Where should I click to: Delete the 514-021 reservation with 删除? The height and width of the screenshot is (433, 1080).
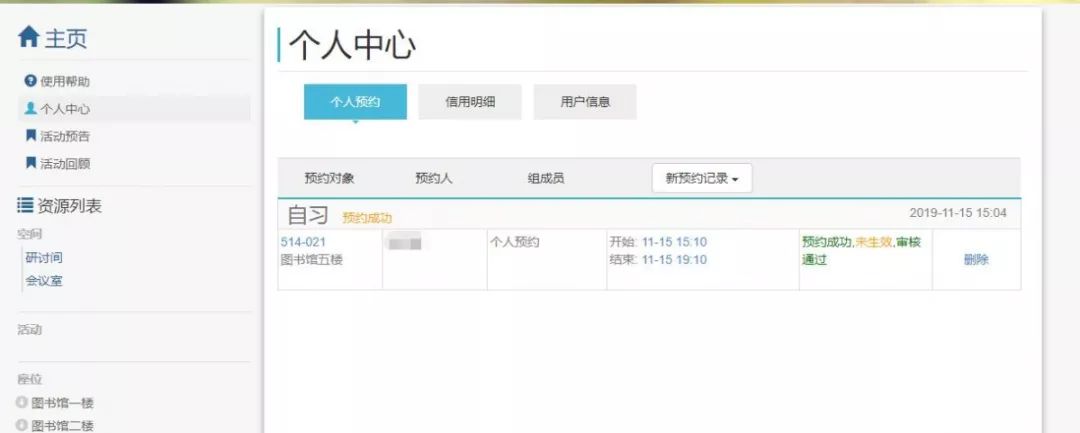coord(976,260)
